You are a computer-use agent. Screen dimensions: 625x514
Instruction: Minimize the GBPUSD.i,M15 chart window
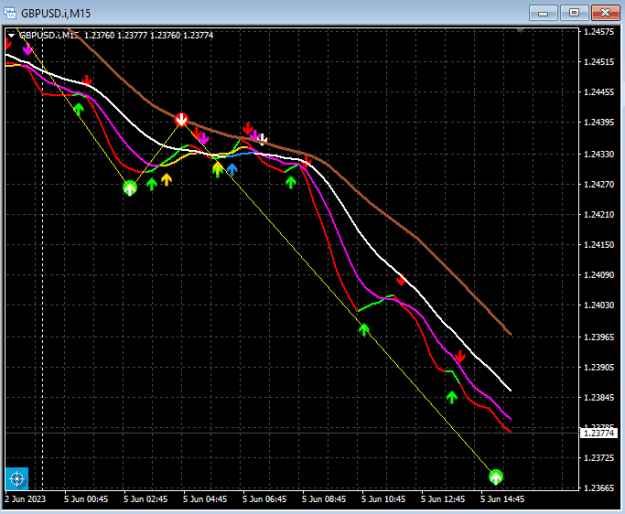click(x=543, y=13)
